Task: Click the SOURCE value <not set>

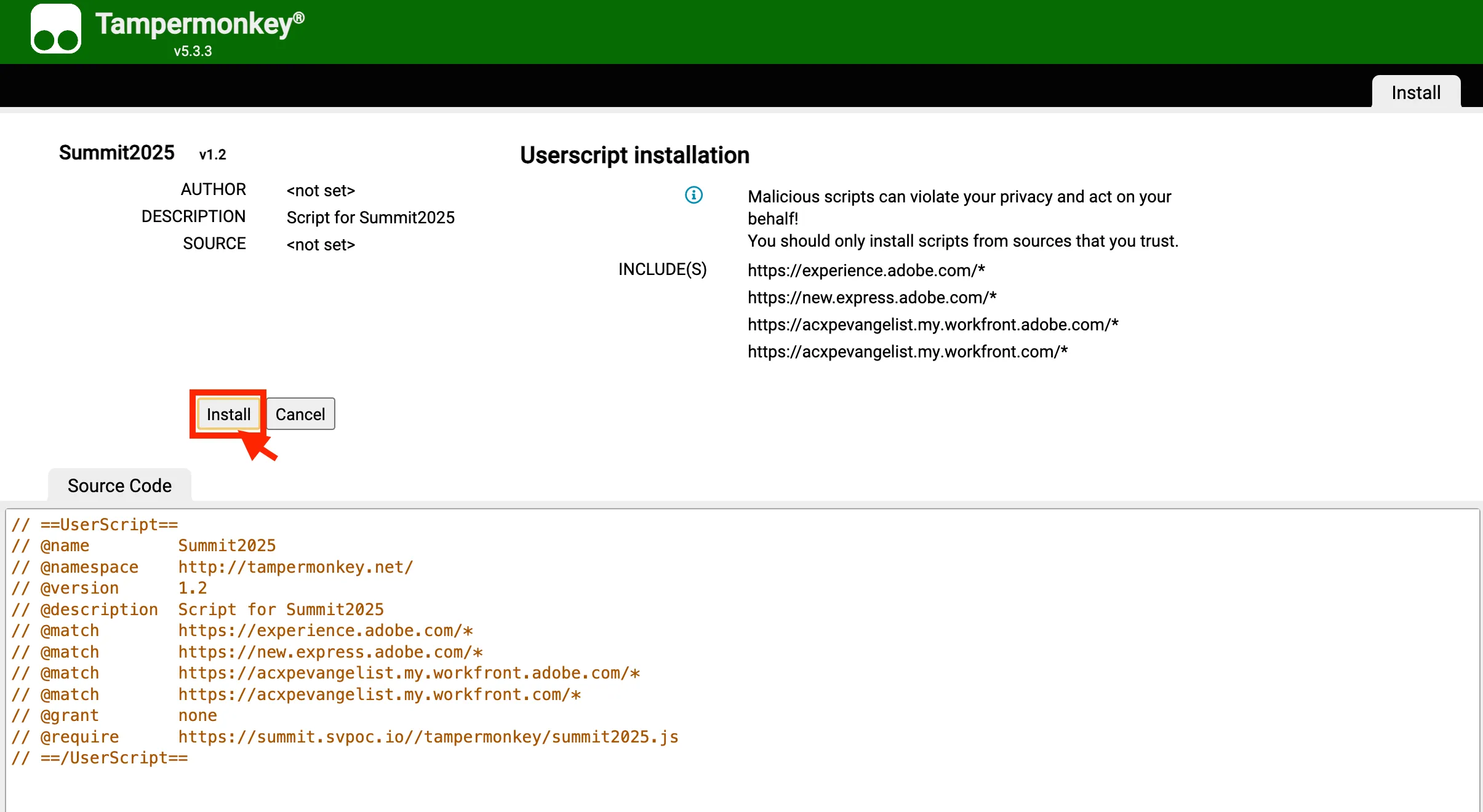Action: (321, 245)
